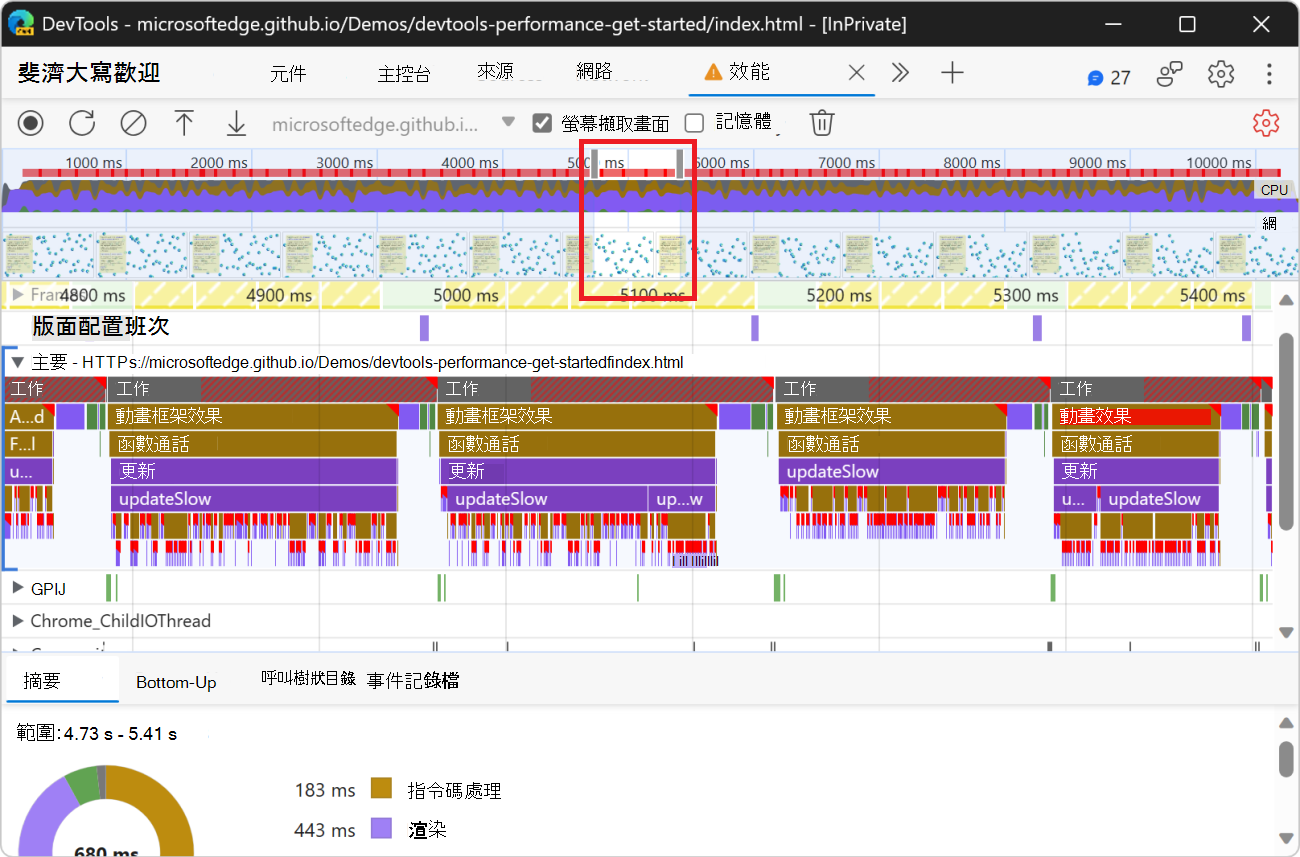Click the 680 ms donut chart total
1300x857 pixels.
(105, 851)
